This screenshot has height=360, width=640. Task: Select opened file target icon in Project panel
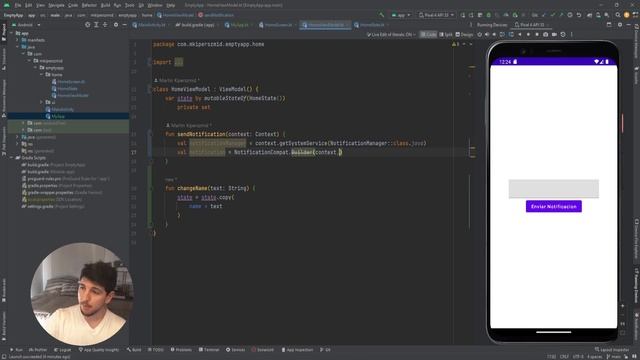87,25
